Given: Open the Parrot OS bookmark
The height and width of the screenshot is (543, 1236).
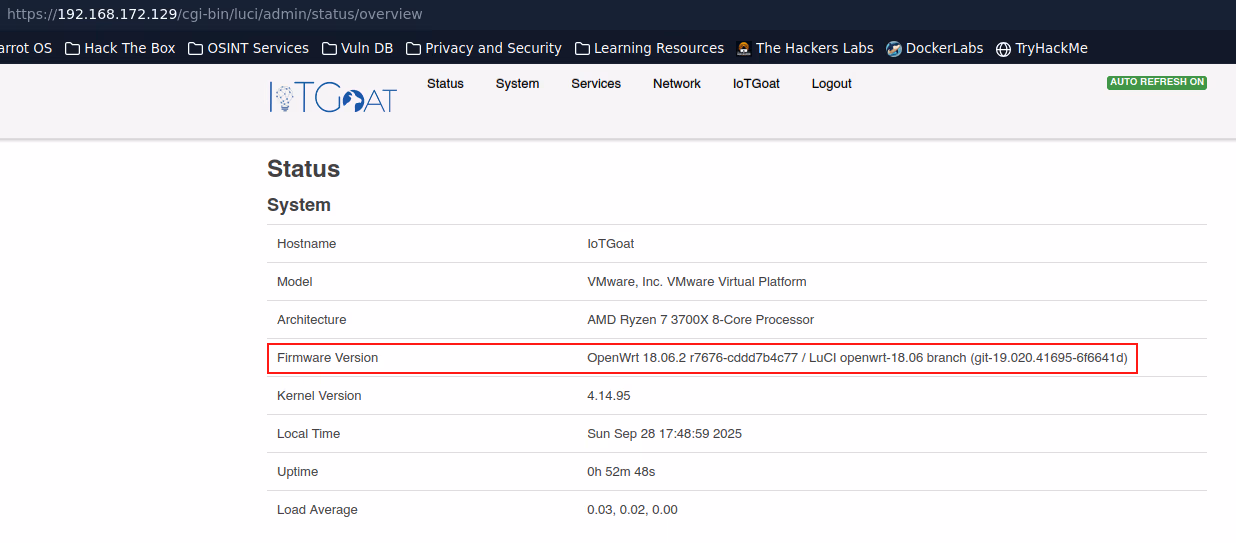Looking at the screenshot, I should (25, 48).
